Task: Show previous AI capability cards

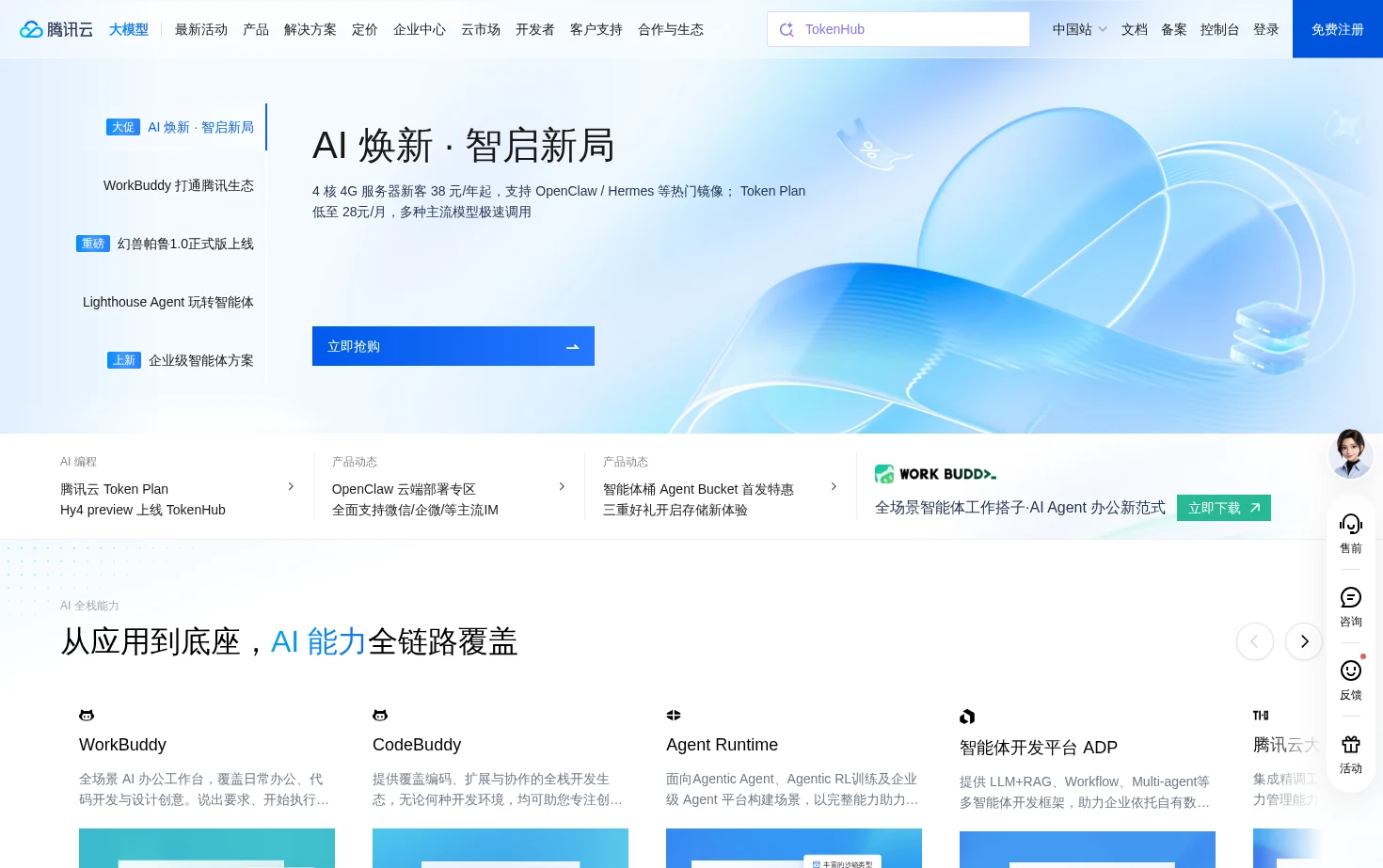Action: 1255,641
